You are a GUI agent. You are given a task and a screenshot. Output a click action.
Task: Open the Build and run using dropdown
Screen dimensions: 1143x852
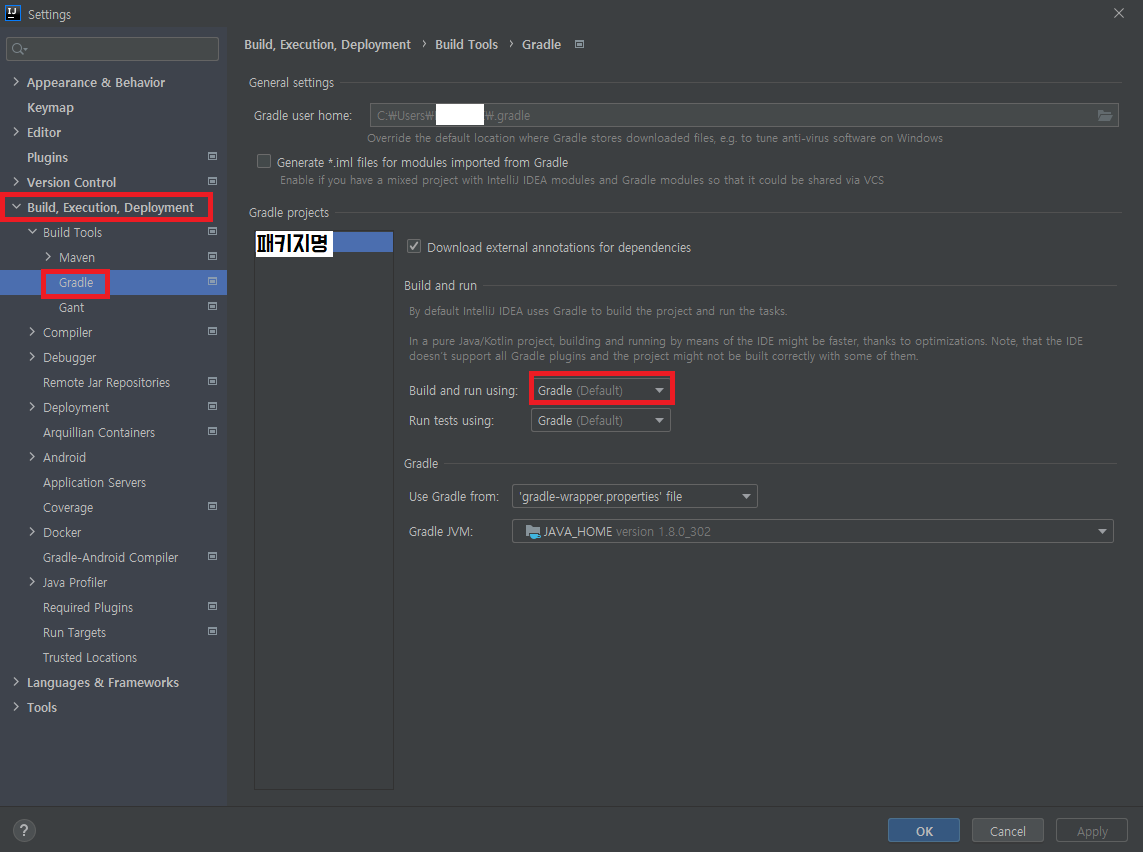click(x=601, y=390)
